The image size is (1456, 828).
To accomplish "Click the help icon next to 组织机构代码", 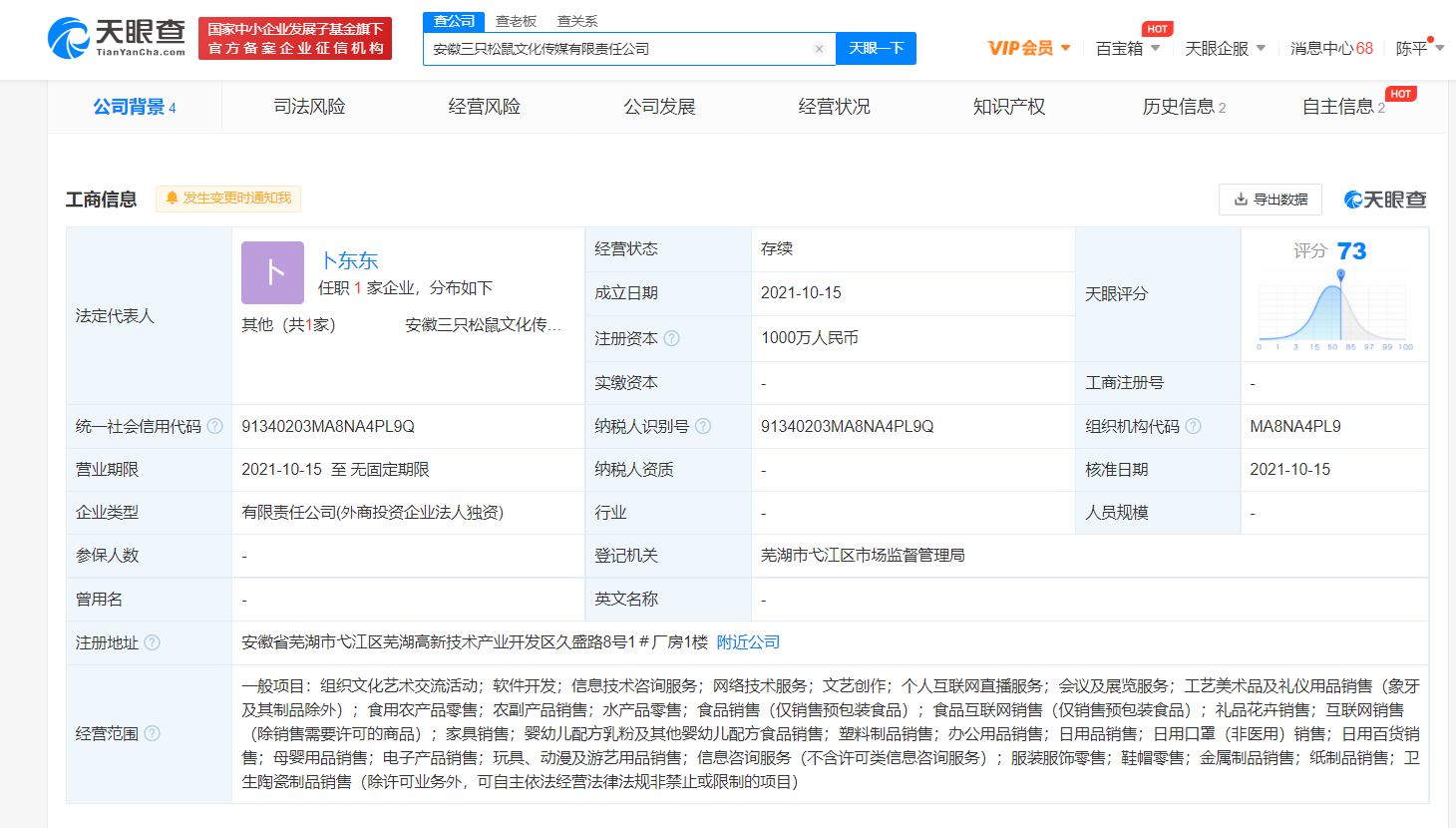I will point(1193,426).
